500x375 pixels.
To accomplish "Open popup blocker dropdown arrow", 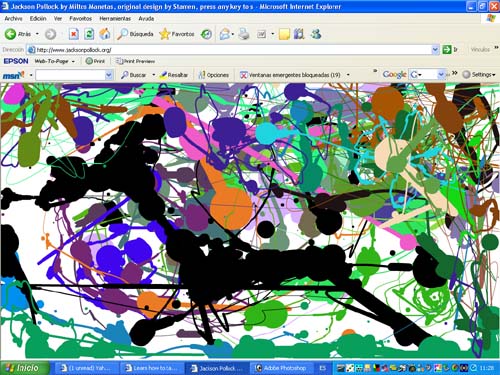I will click(348, 75).
